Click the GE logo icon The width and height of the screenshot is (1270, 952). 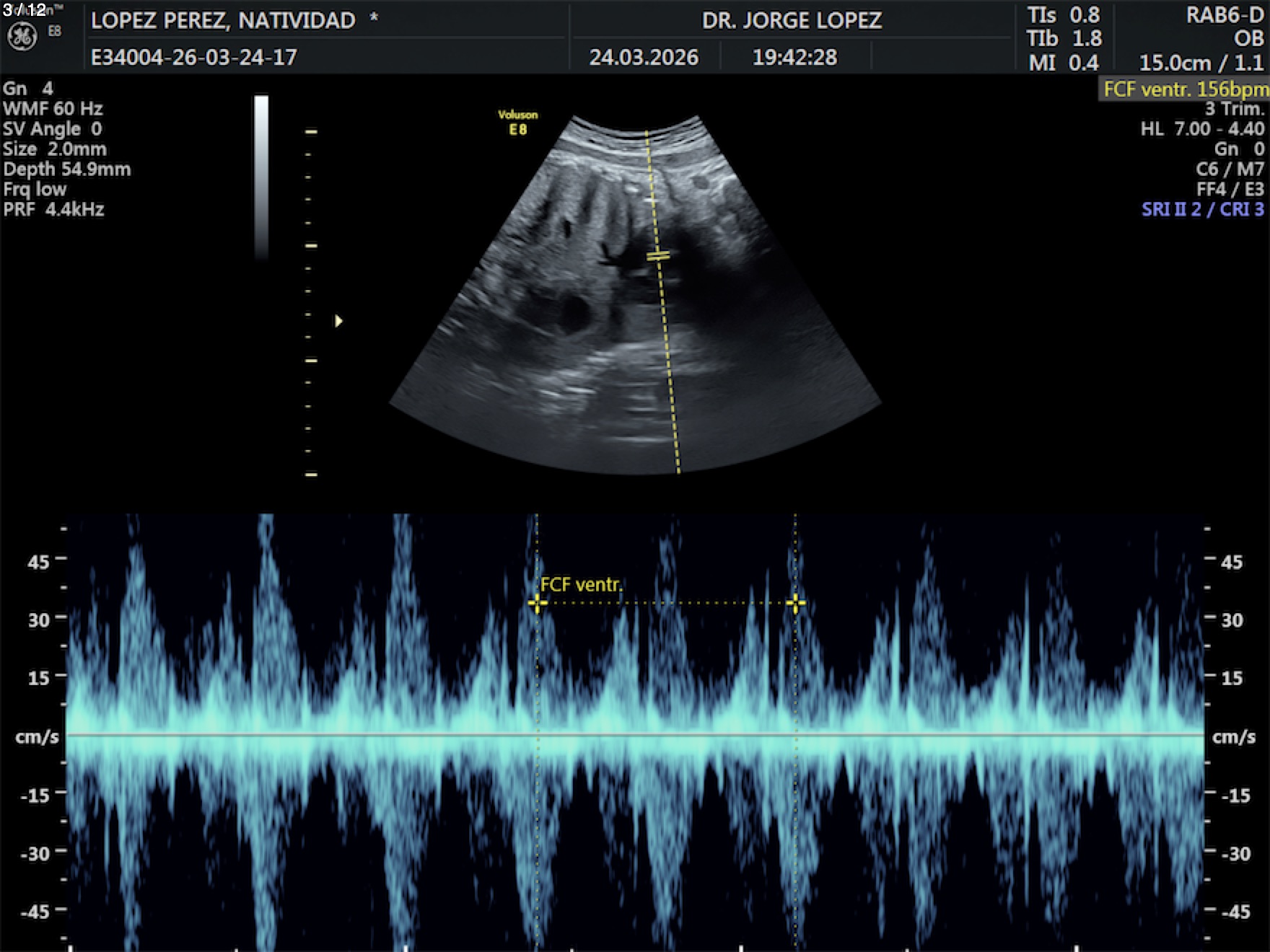[x=22, y=37]
